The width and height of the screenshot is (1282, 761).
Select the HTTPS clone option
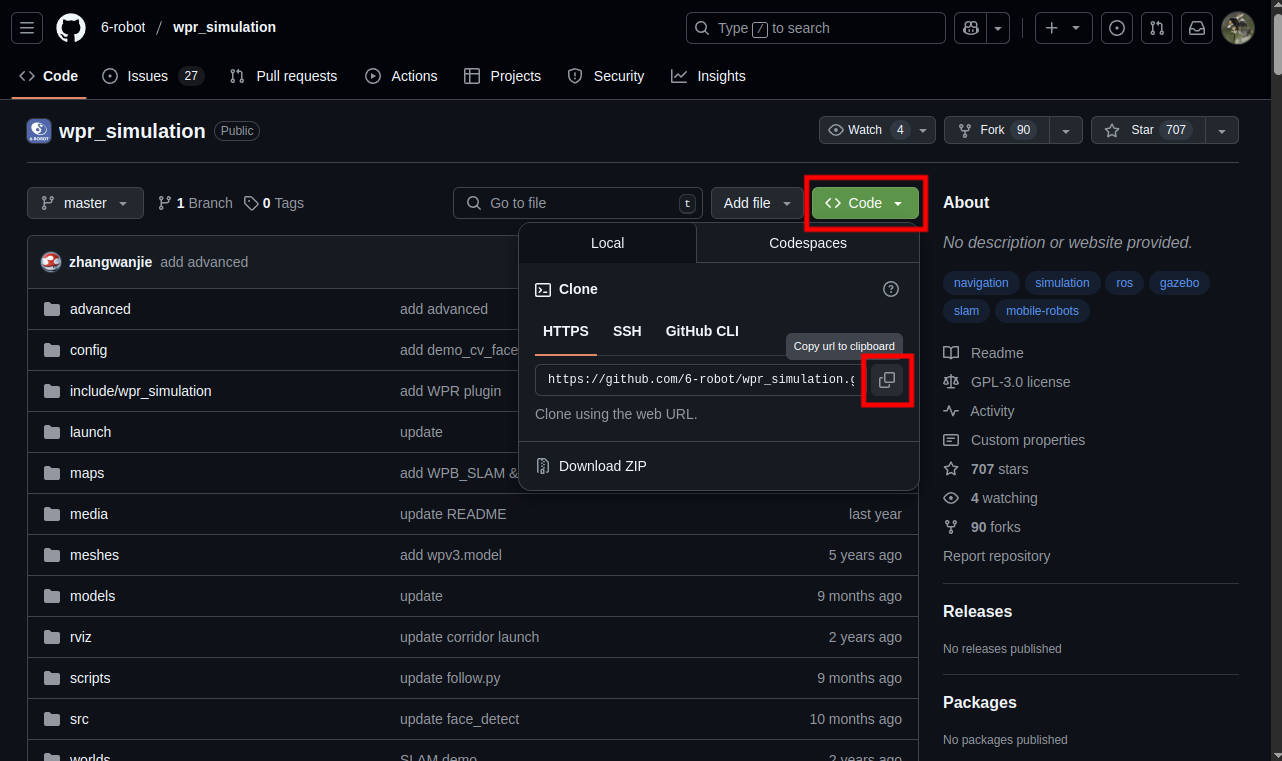coord(566,331)
